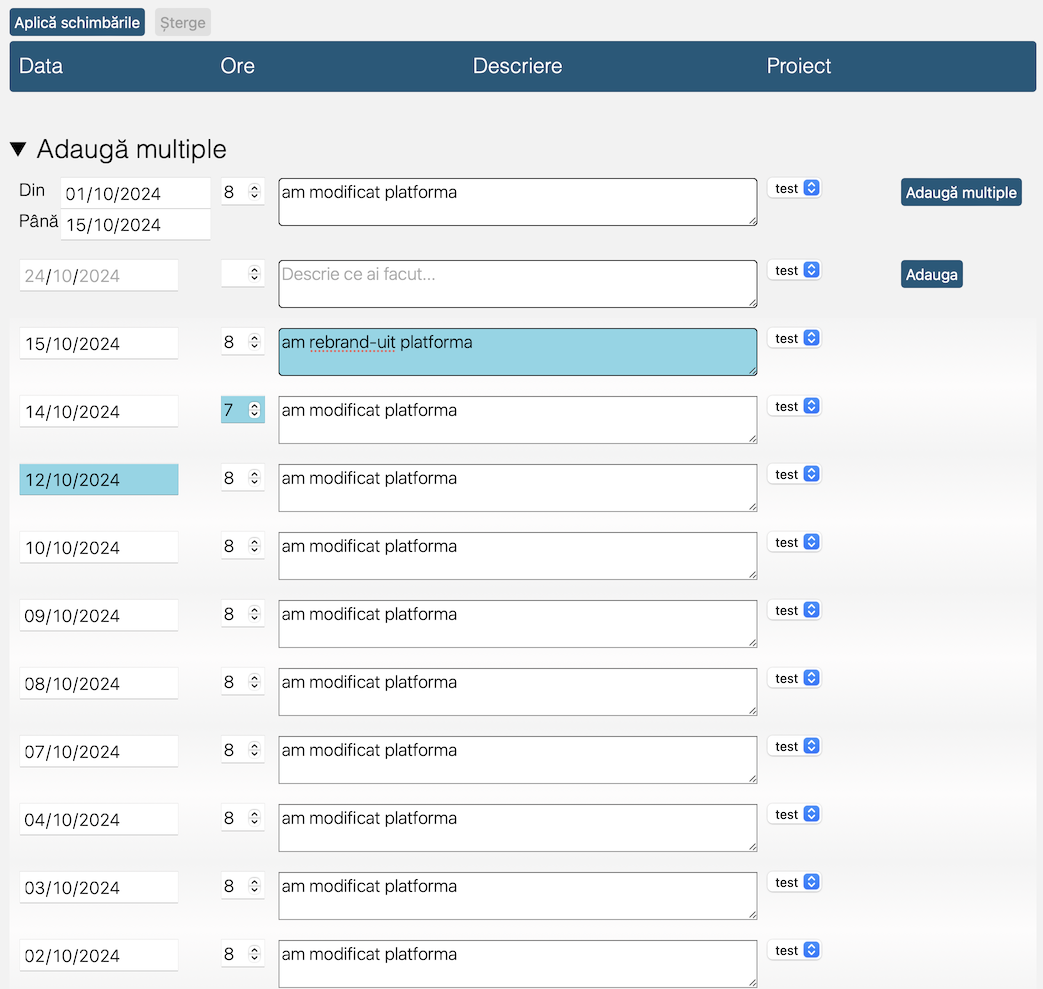Screen dimensions: 1043x989
Task: Click the Adauga button
Action: 931,274
